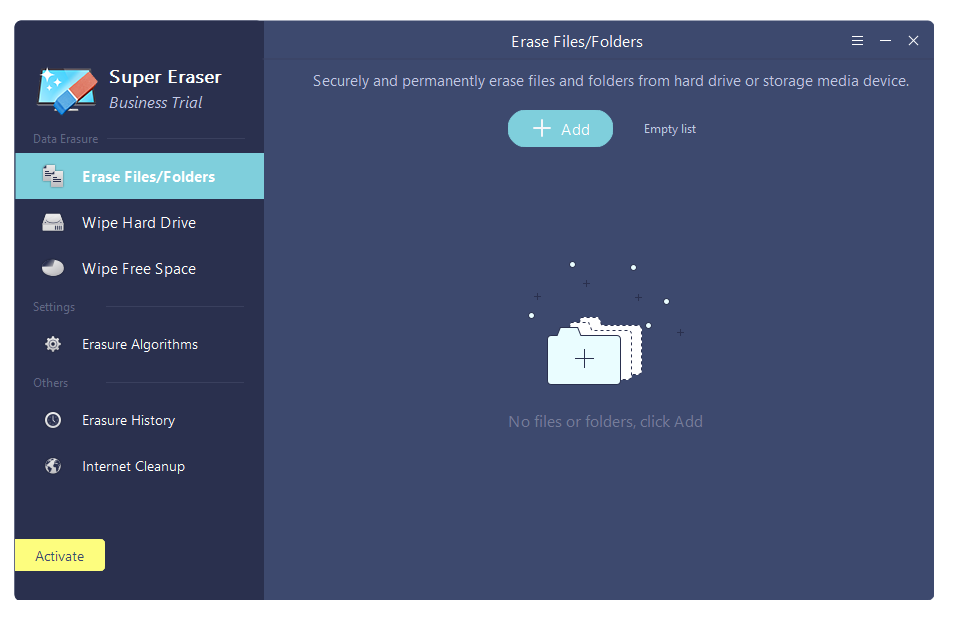Click the Erase Files/Folders document icon
Image resolution: width=978 pixels, height=627 pixels.
tap(53, 177)
